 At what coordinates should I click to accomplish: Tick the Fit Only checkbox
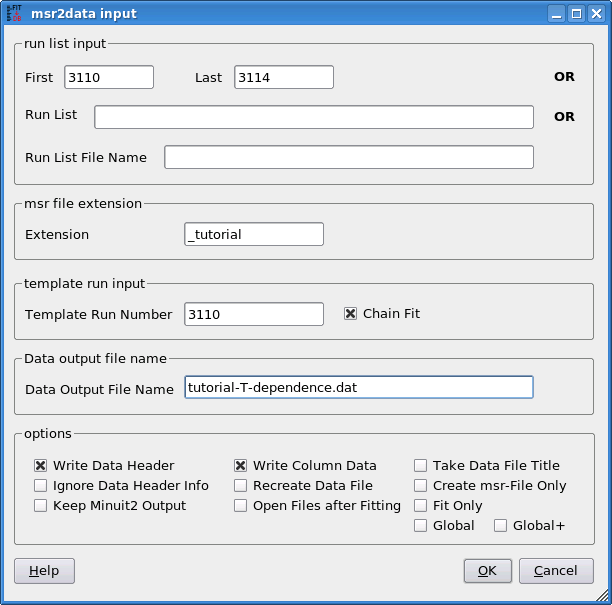tap(421, 506)
